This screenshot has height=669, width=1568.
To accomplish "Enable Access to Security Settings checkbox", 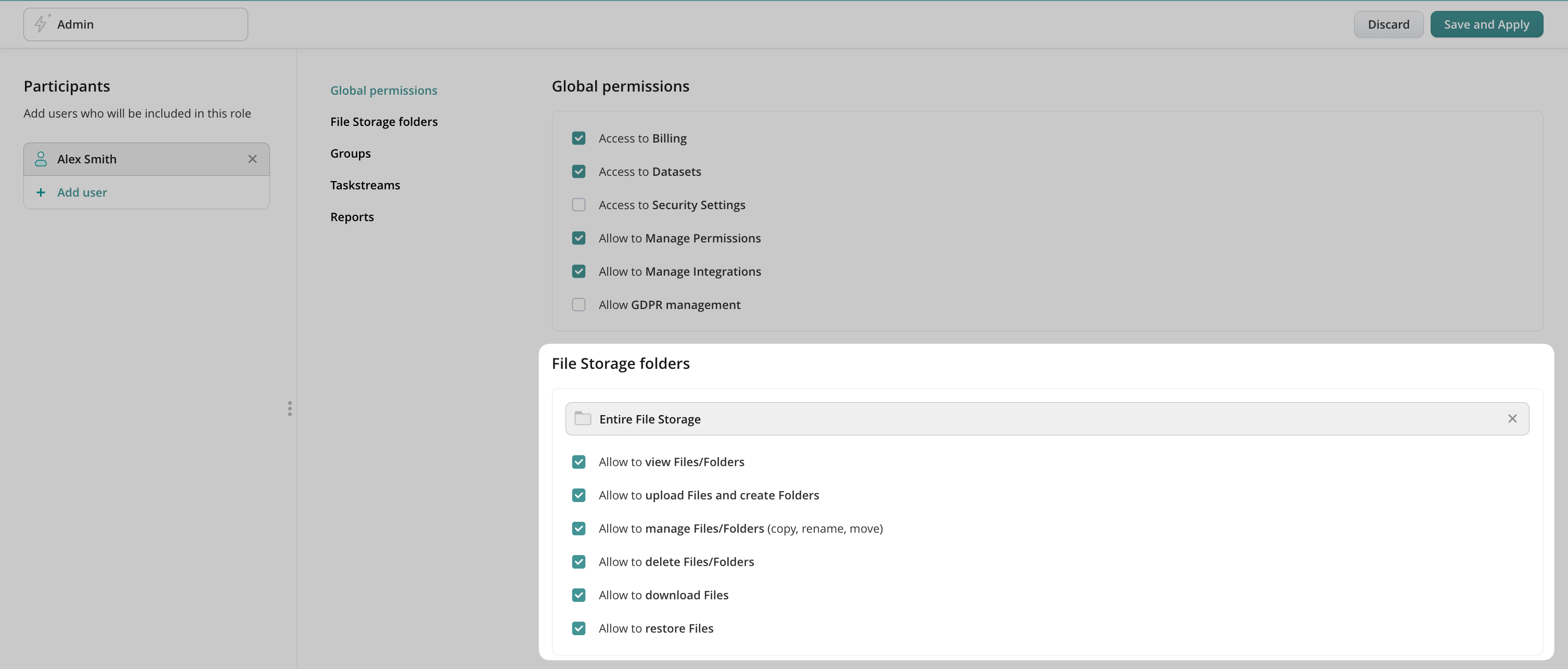I will 579,204.
